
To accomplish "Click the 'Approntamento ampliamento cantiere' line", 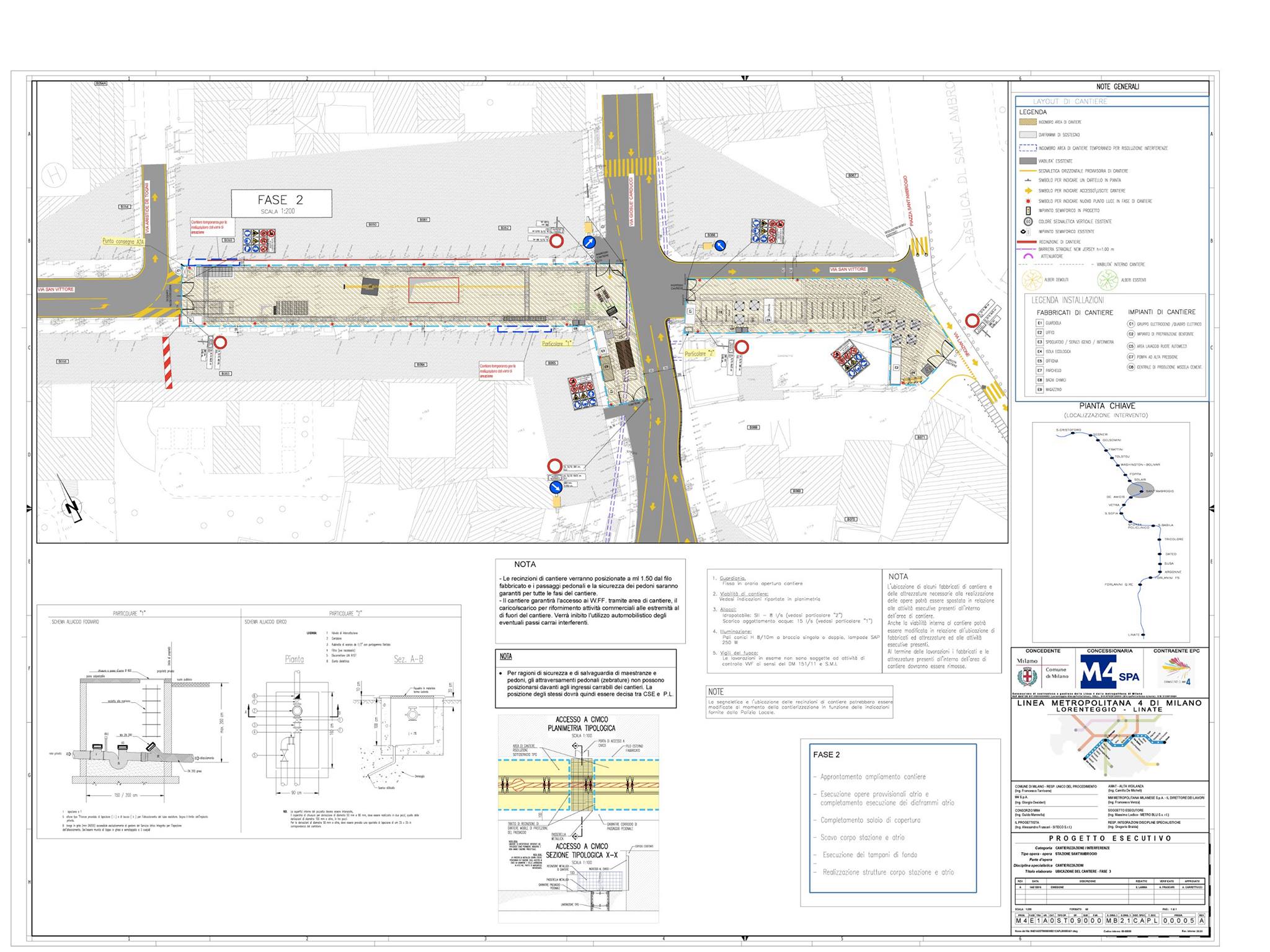I will pyautogui.click(x=873, y=777).
